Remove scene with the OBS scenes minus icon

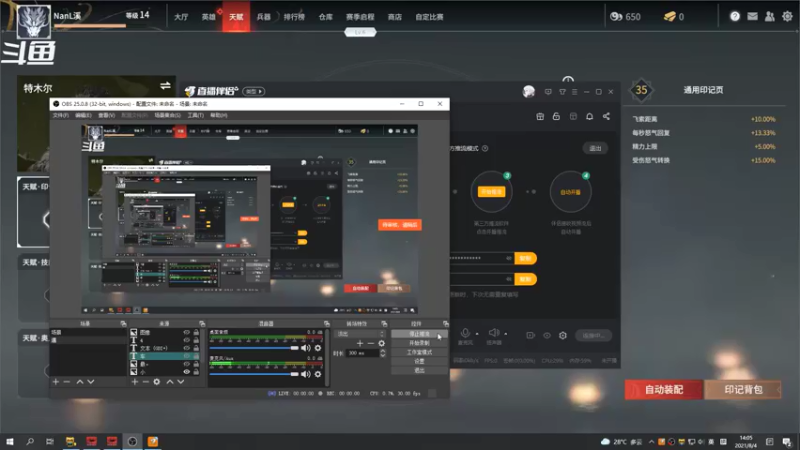tap(67, 382)
